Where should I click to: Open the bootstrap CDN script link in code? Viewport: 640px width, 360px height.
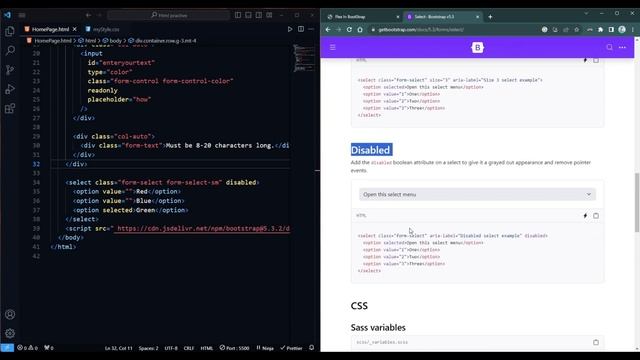click(x=203, y=229)
